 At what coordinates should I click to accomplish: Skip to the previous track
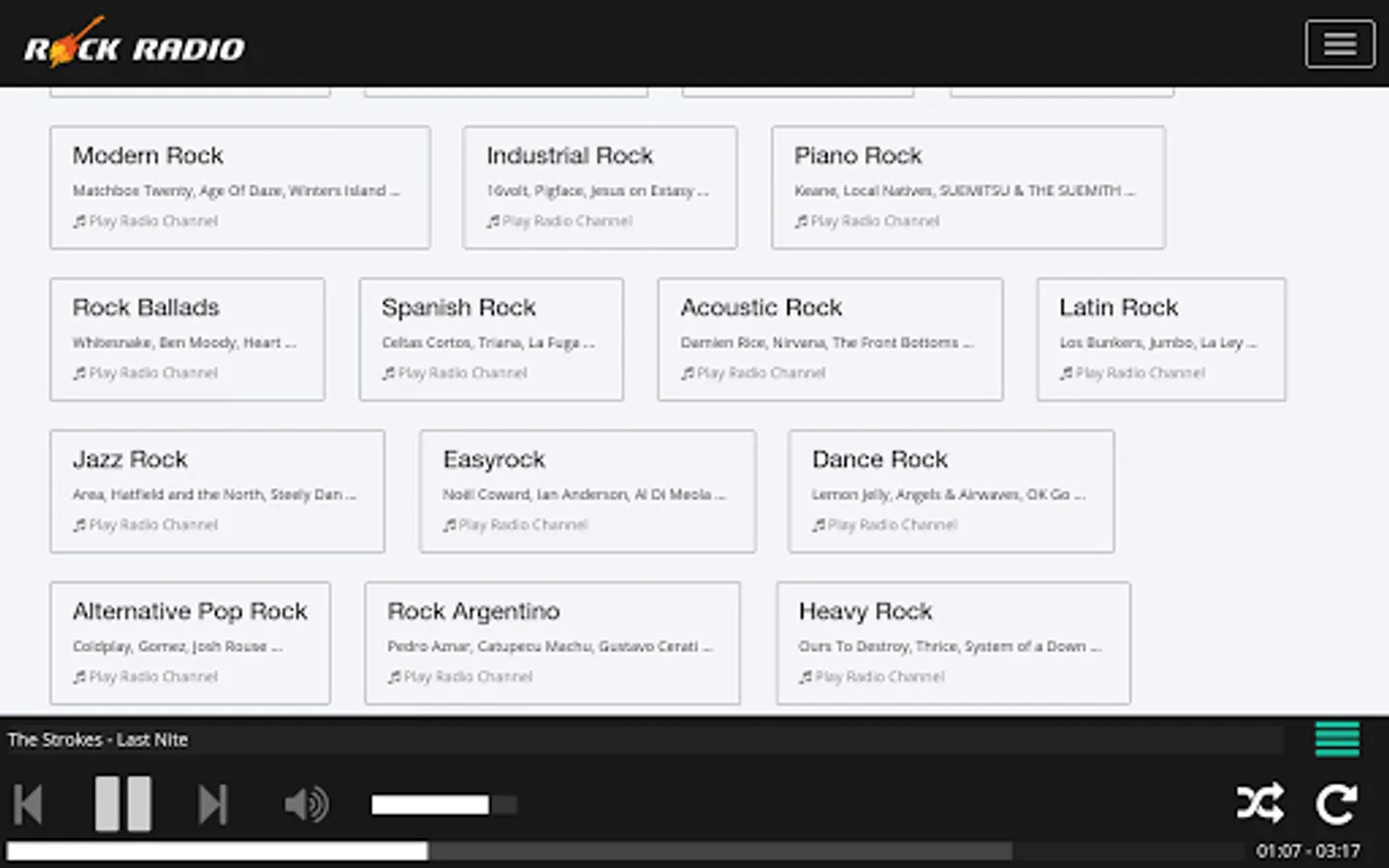click(x=28, y=804)
